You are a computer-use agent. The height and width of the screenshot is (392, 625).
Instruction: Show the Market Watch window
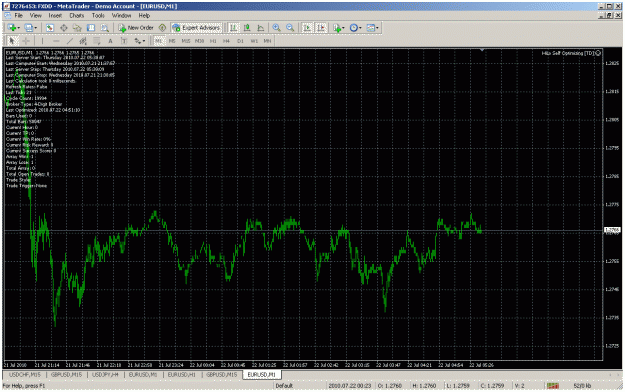click(49, 28)
